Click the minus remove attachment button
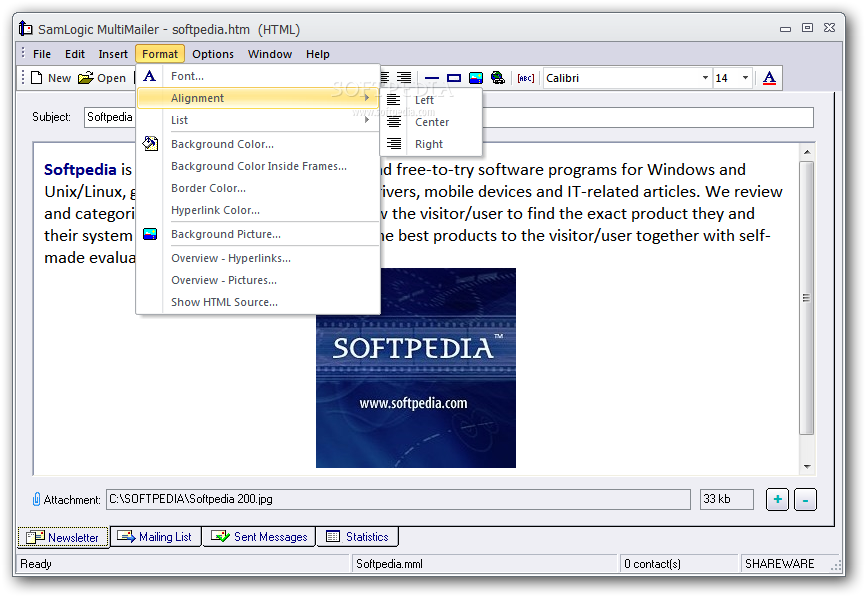The height and width of the screenshot is (597, 866). [805, 499]
